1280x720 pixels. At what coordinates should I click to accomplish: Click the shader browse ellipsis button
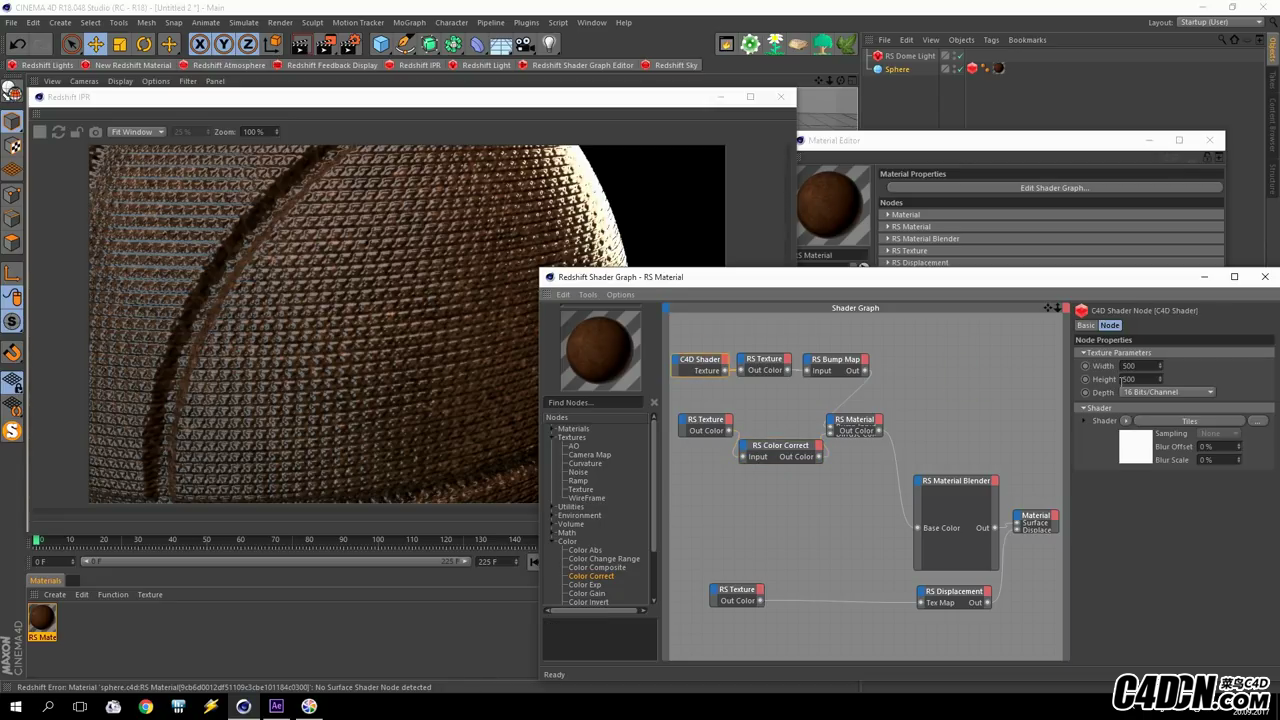click(x=1258, y=421)
